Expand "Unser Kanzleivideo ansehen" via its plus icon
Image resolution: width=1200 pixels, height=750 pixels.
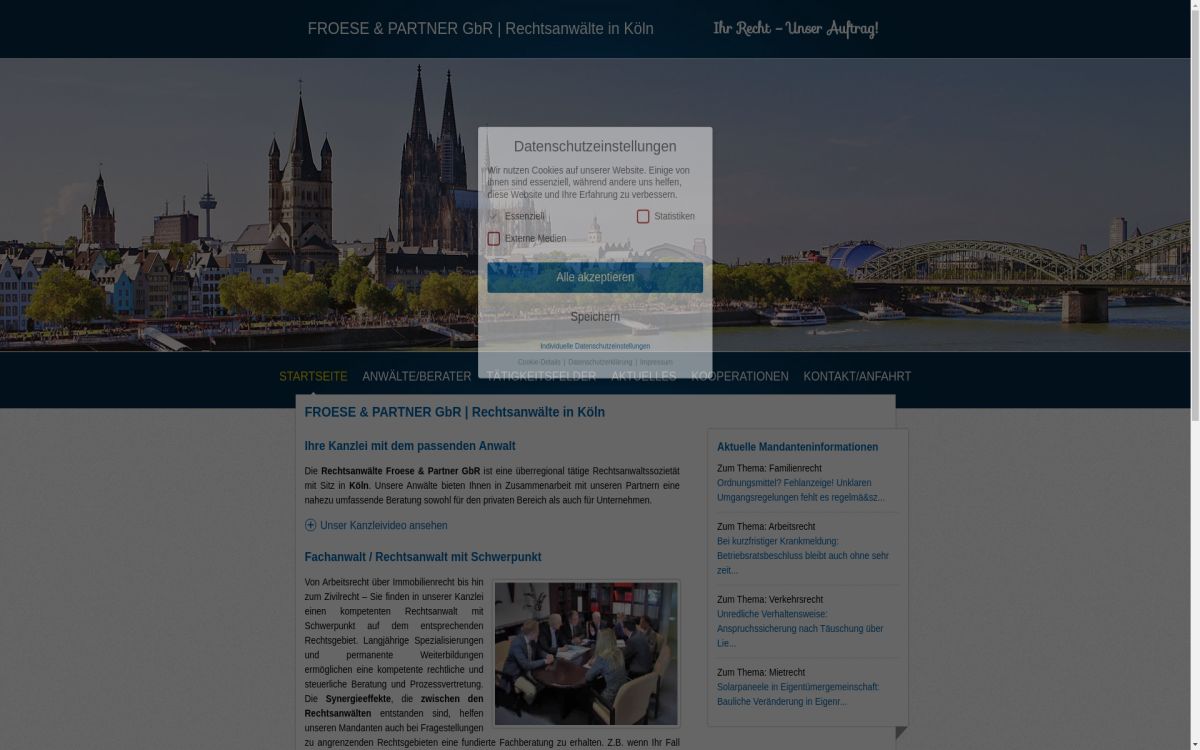[310, 525]
